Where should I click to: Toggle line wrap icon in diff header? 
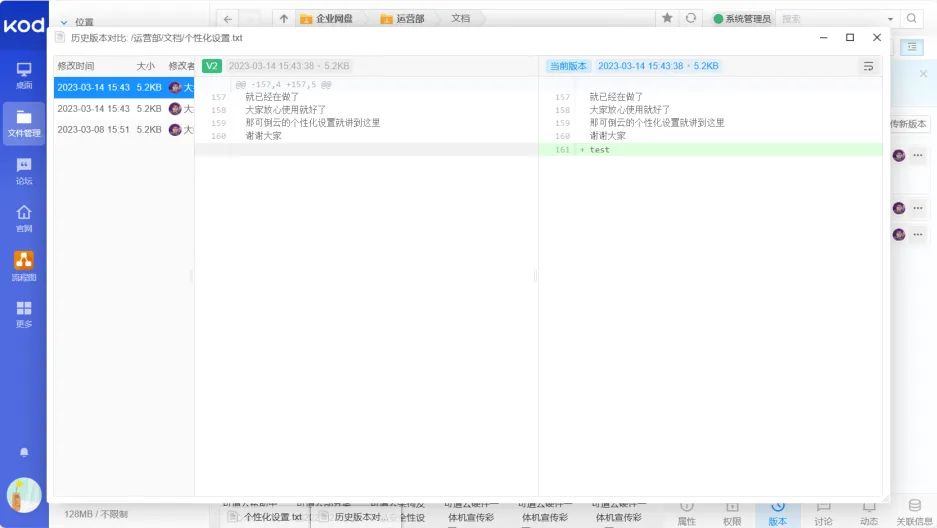click(x=868, y=66)
